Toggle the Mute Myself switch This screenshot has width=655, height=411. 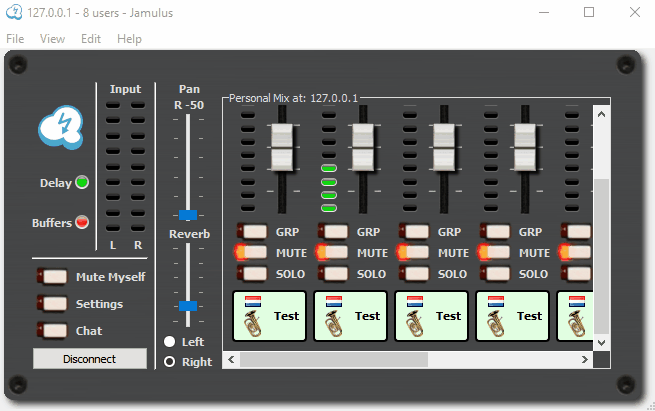coord(52,277)
